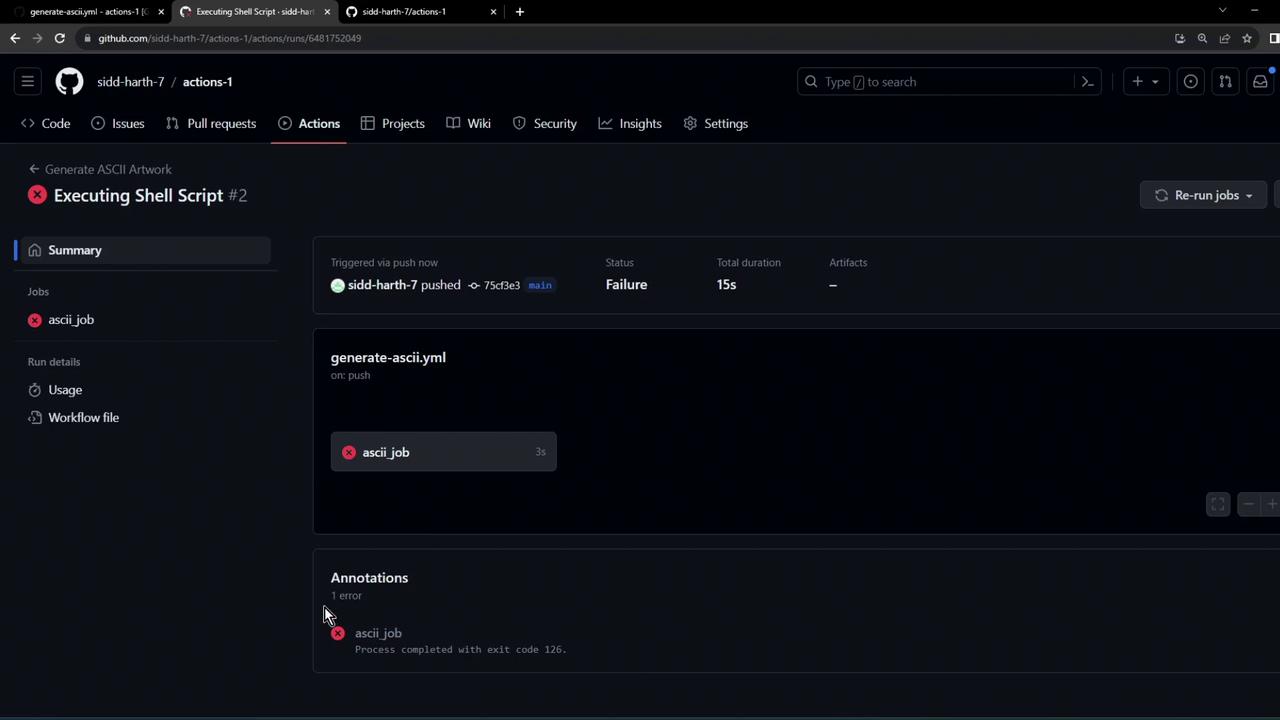Open the notifications inbox icon
Image resolution: width=1280 pixels, height=720 pixels.
[1260, 82]
